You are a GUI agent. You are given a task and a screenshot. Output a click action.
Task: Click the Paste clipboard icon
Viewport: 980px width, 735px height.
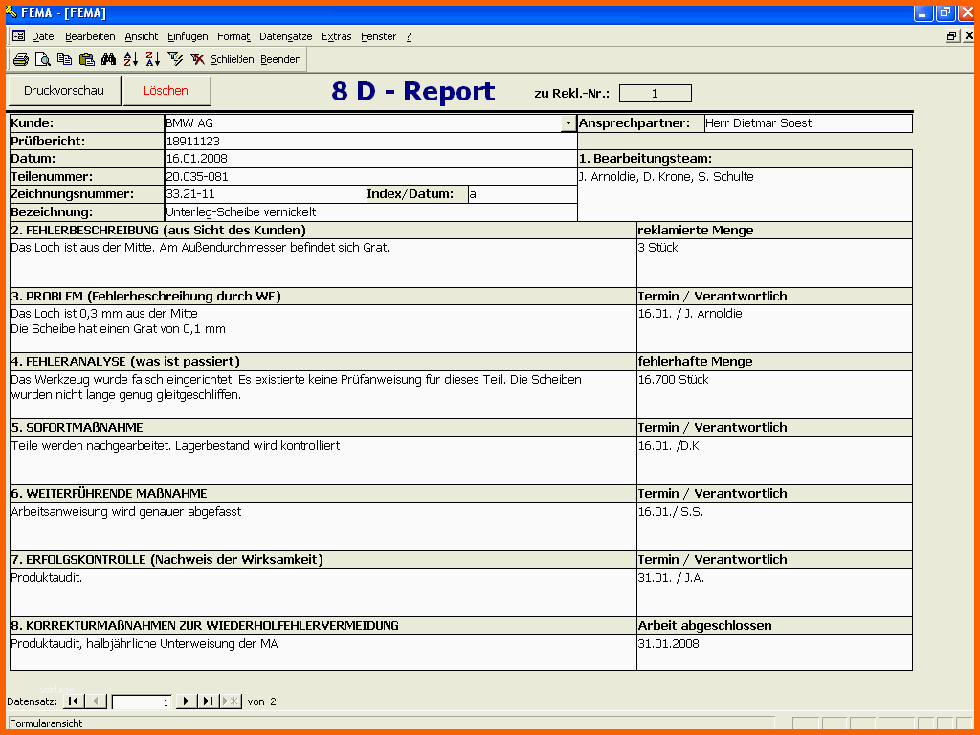pos(87,59)
